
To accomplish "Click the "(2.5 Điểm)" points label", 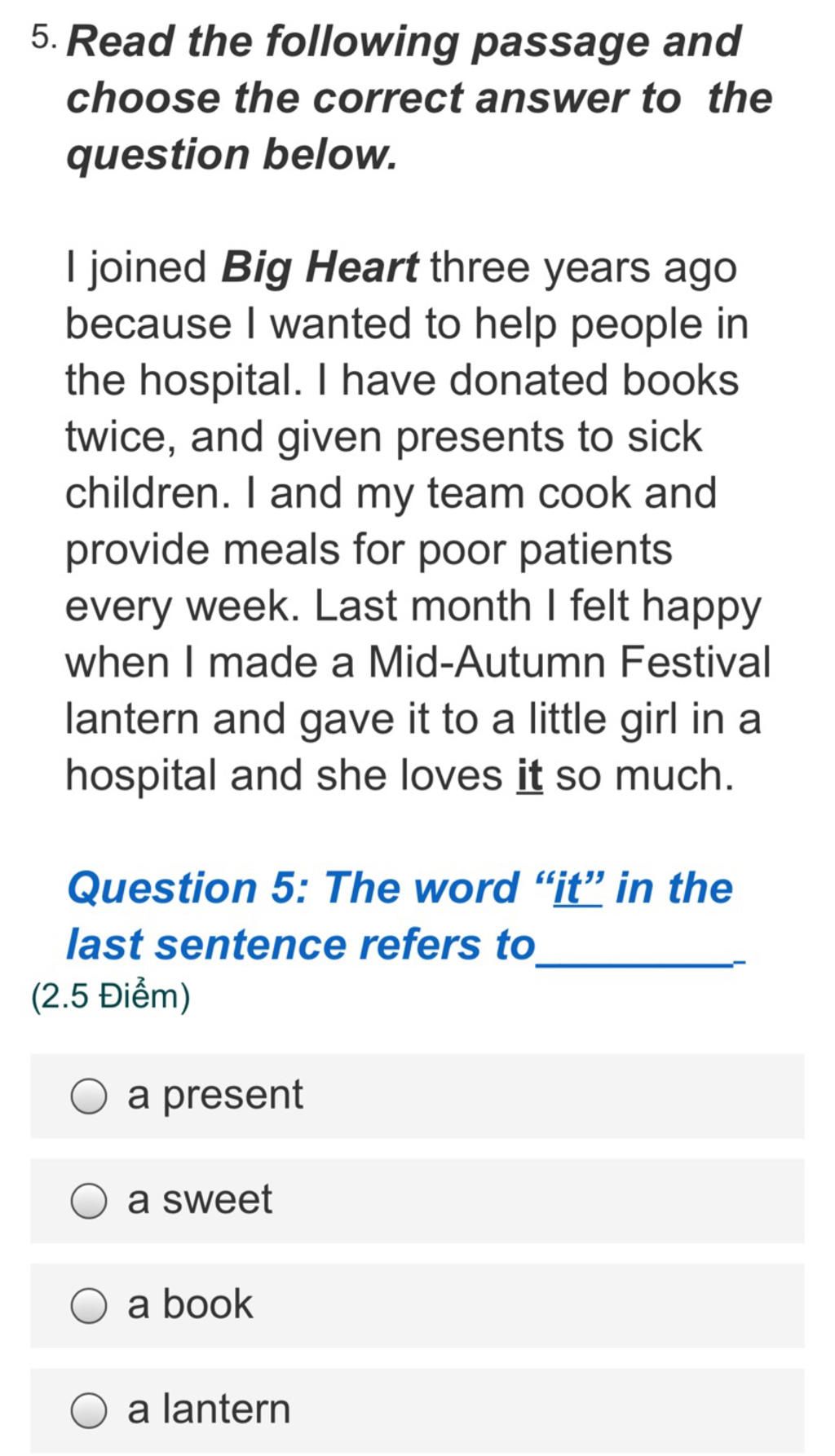I will pos(110,996).
